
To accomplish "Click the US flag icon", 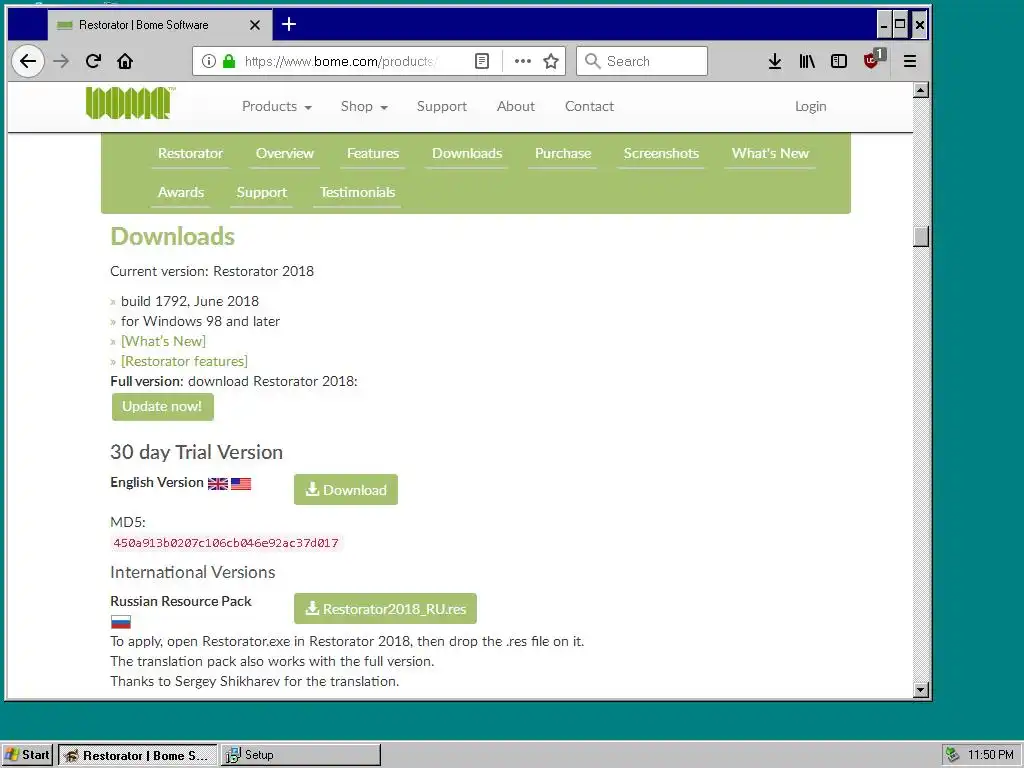I will pyautogui.click(x=241, y=483).
